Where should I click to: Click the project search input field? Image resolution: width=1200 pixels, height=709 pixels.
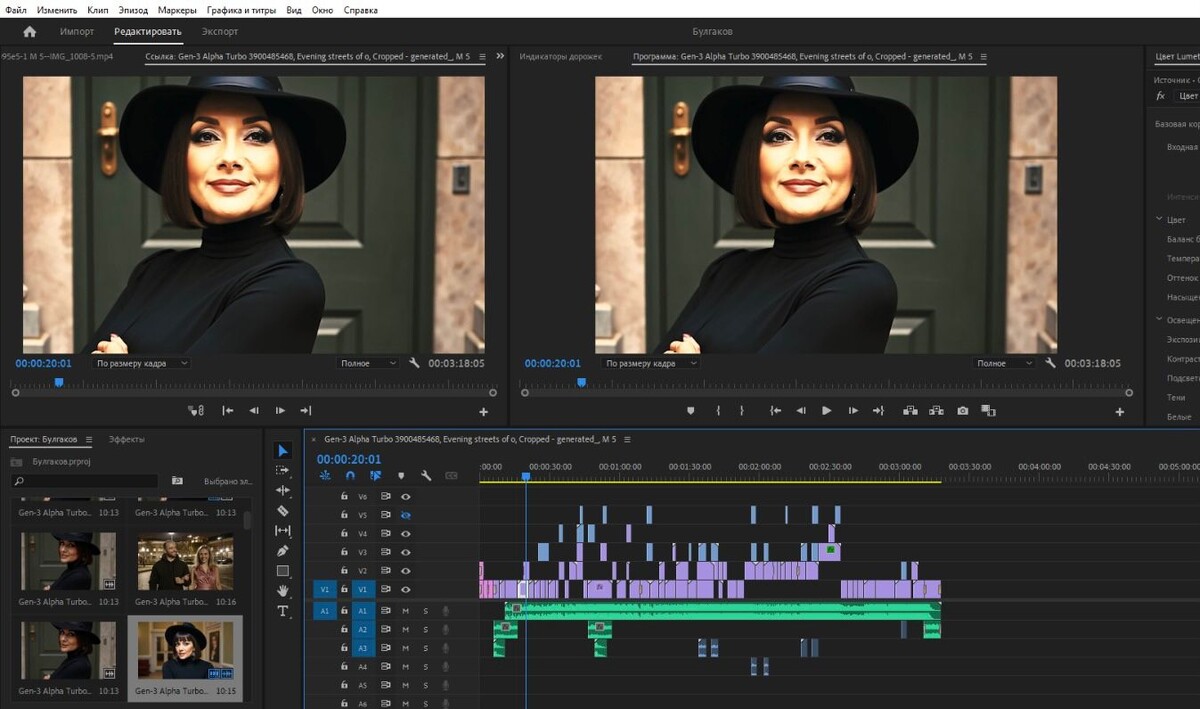[84, 481]
